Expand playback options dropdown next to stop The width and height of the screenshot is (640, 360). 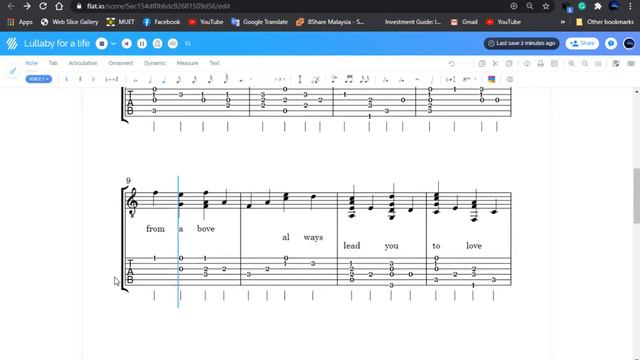(113, 44)
